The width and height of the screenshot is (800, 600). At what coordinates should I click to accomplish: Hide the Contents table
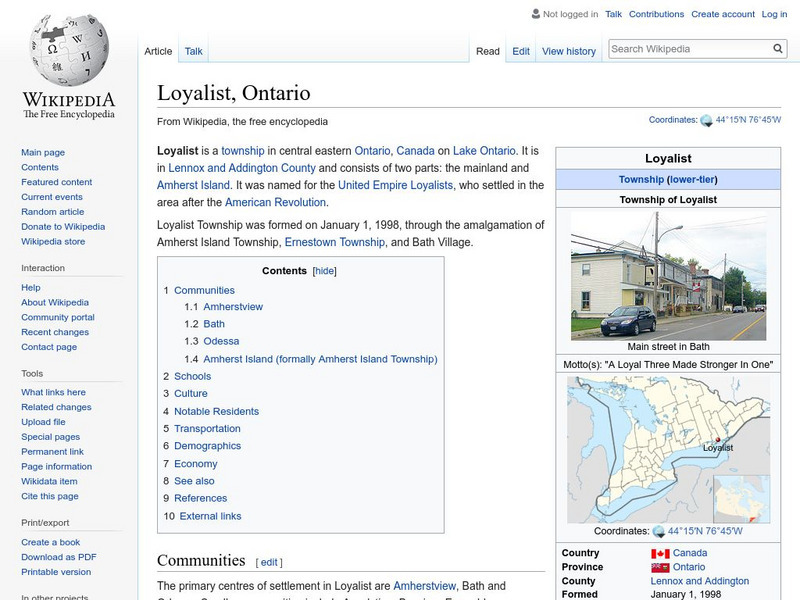tap(324, 271)
